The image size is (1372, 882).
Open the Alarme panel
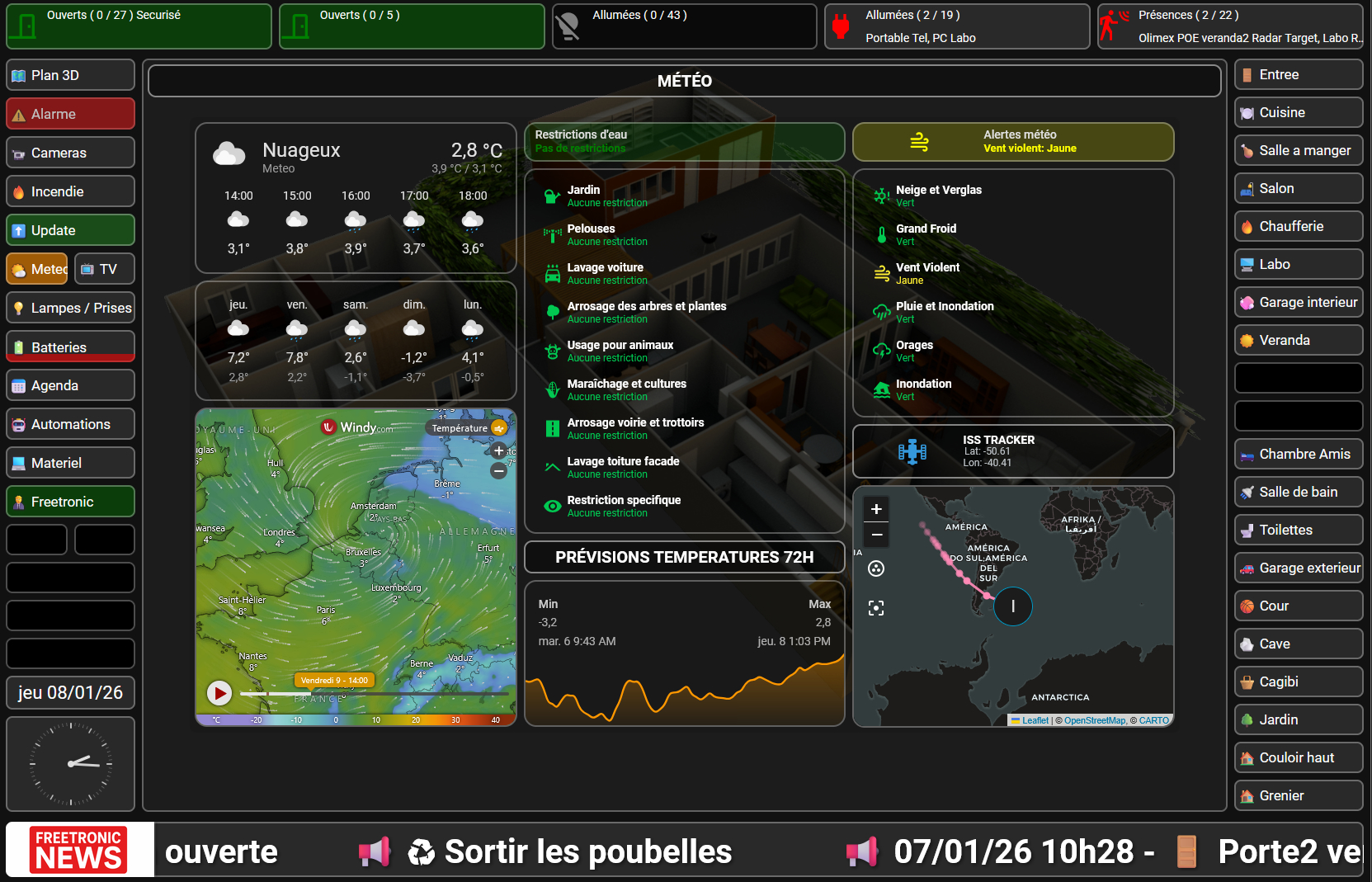point(71,114)
